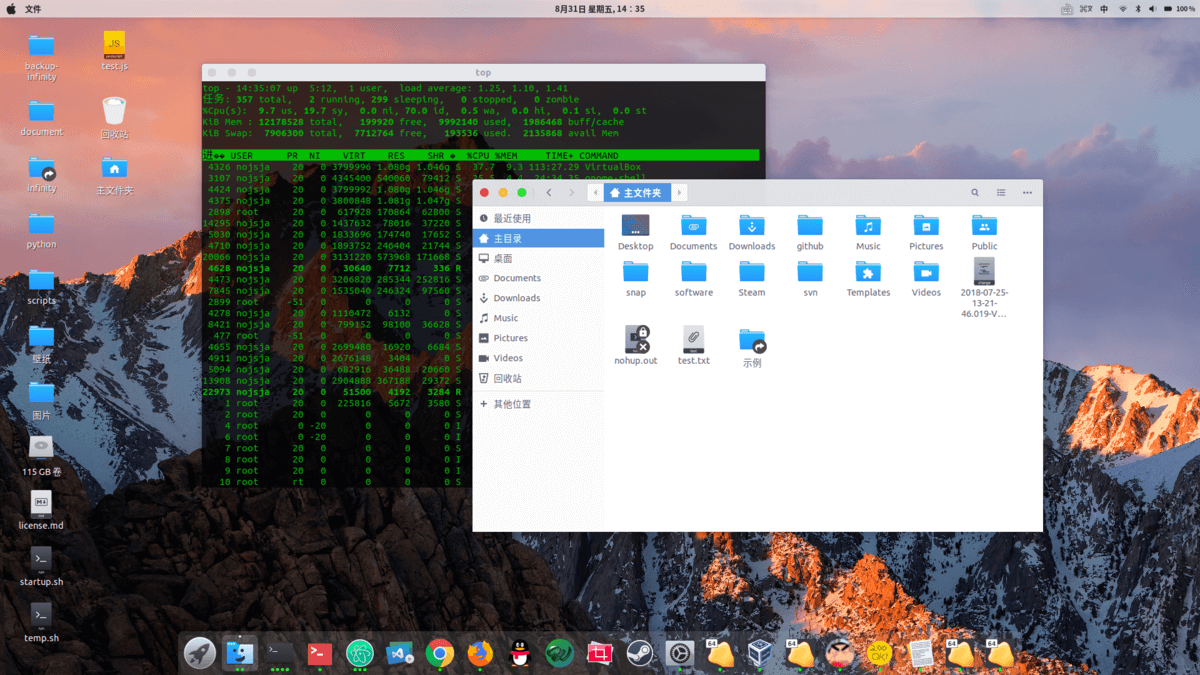Open the options menu via the ⋯ icon
Screen dimensions: 1200x675
(x=1026, y=192)
